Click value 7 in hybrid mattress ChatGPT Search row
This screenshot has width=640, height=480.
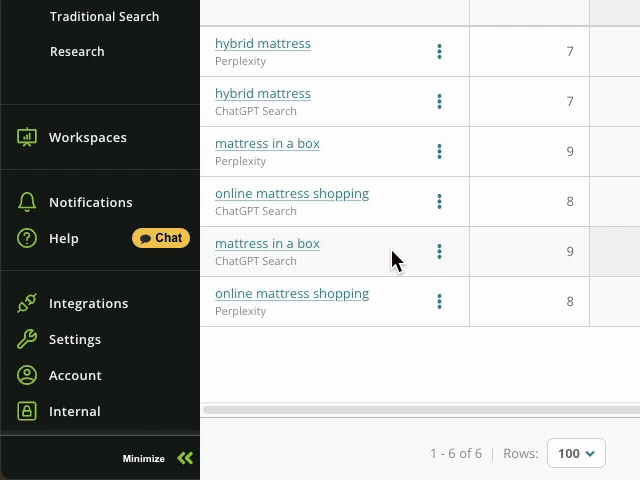point(570,102)
